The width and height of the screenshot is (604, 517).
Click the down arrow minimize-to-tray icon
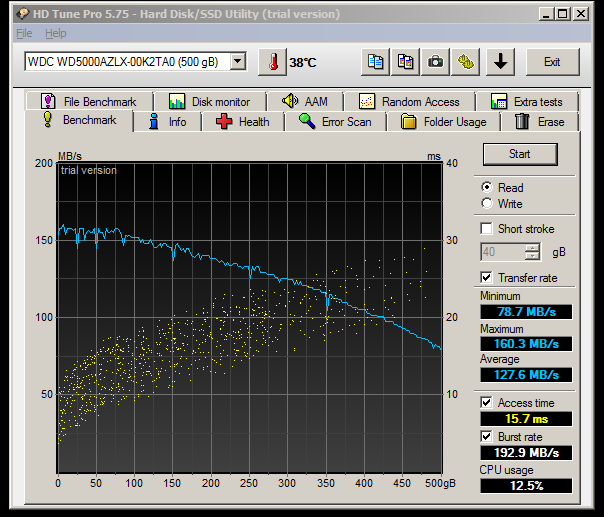point(501,62)
